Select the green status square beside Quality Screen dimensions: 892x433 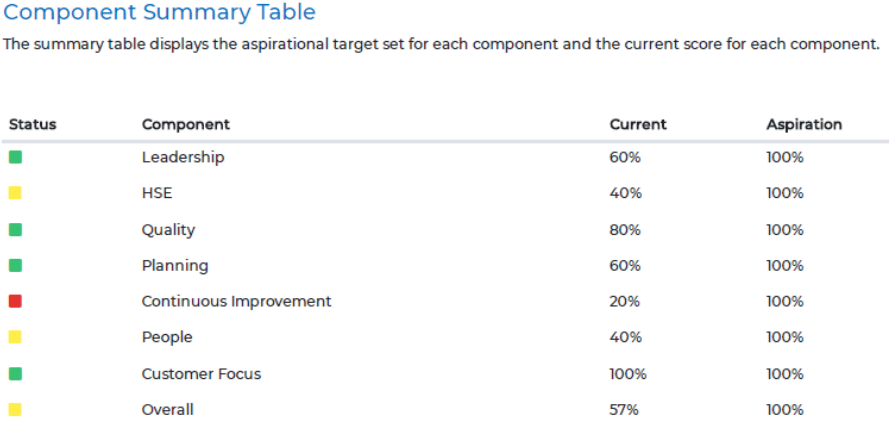click(15, 229)
